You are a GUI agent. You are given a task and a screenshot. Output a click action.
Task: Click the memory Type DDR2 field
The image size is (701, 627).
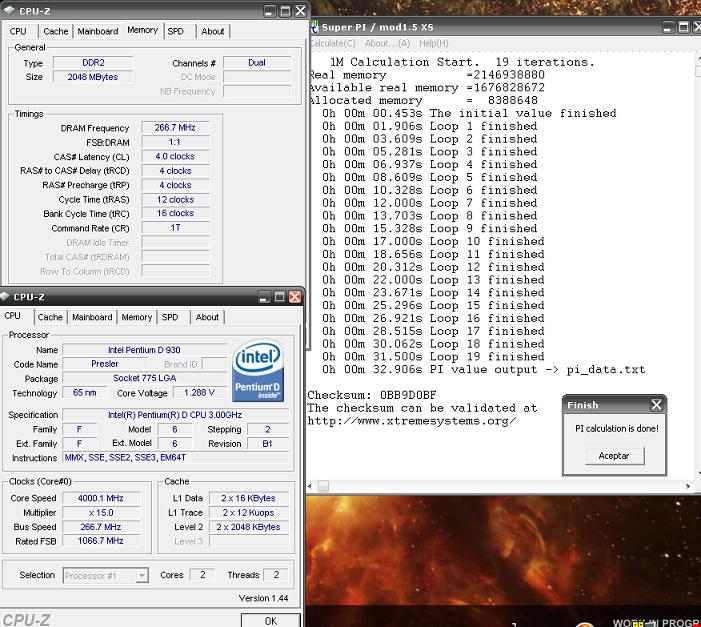93,63
